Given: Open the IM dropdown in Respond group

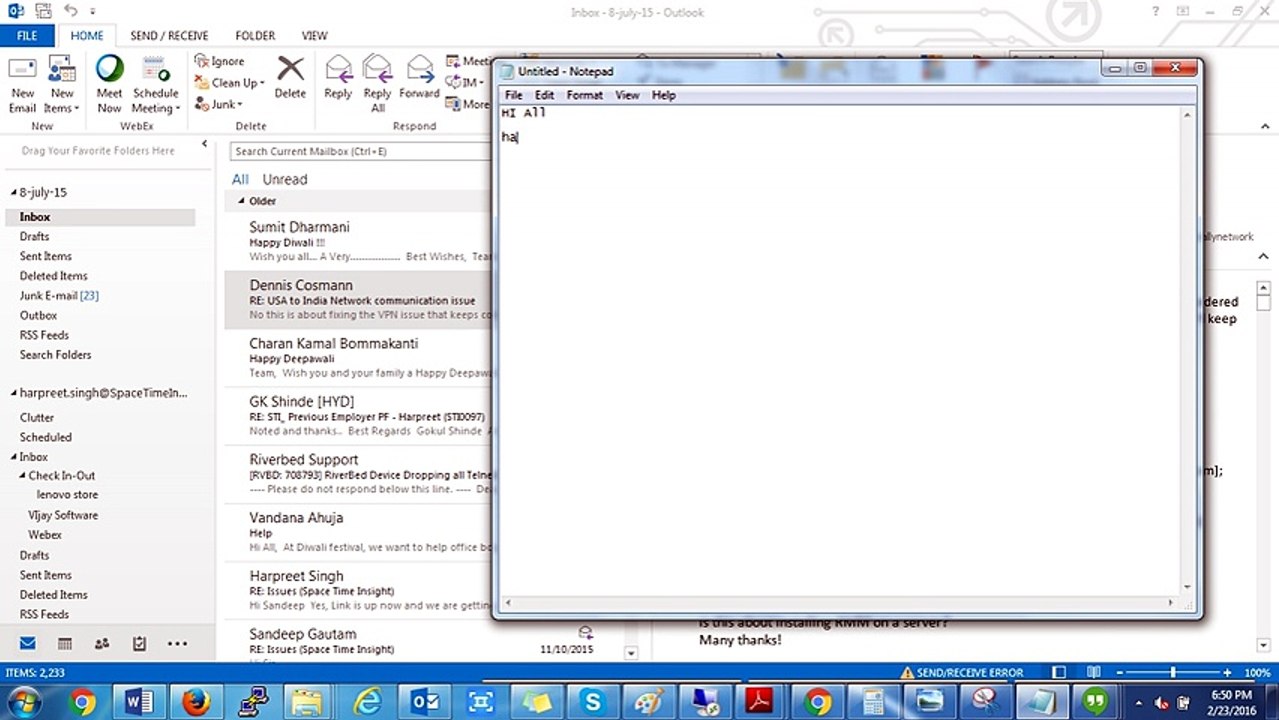Looking at the screenshot, I should coord(465,83).
